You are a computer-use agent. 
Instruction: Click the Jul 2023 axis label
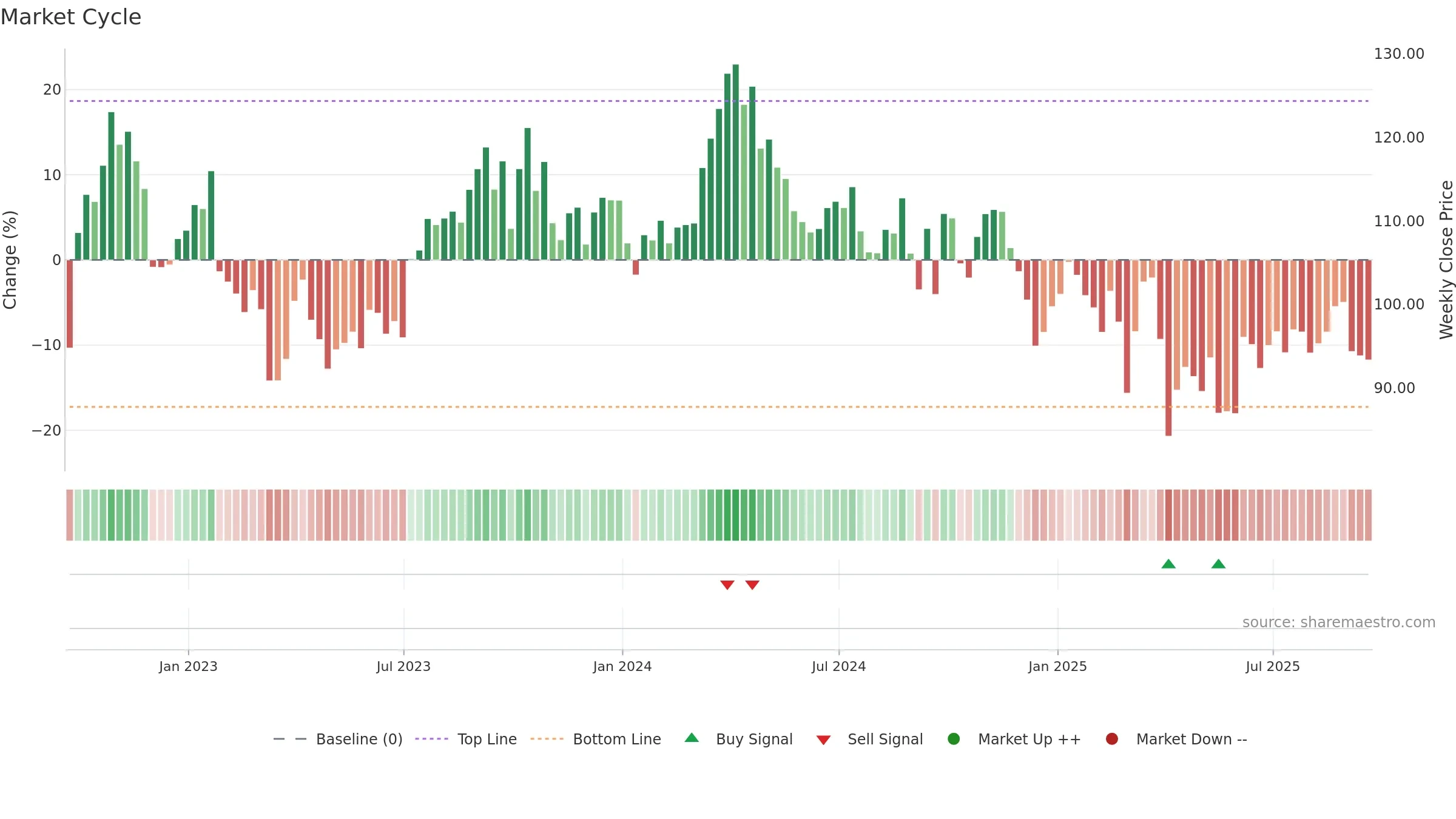[403, 667]
